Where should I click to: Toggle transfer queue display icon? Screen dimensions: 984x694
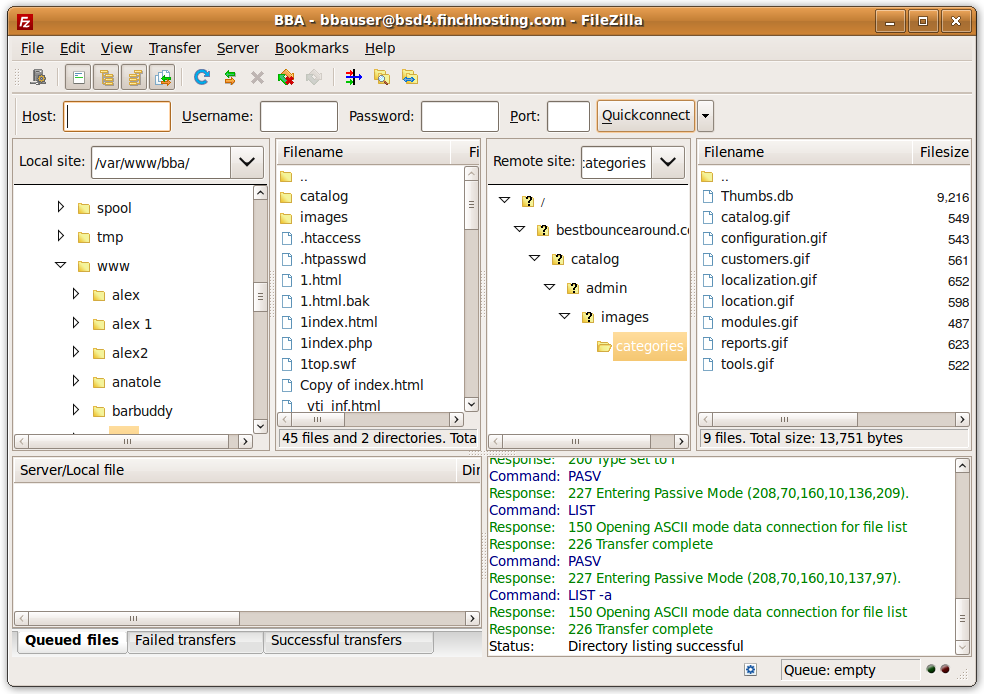(x=162, y=78)
